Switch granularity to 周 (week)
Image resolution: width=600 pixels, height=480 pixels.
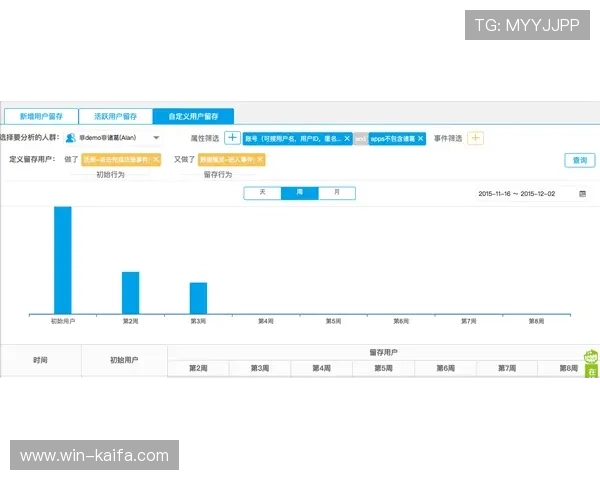pyautogui.click(x=300, y=193)
